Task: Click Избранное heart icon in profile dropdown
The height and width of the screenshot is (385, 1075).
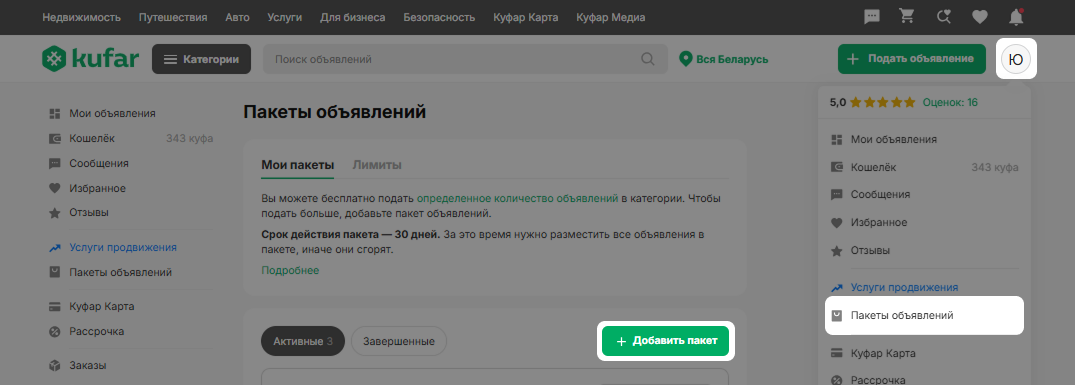Action: coord(836,223)
